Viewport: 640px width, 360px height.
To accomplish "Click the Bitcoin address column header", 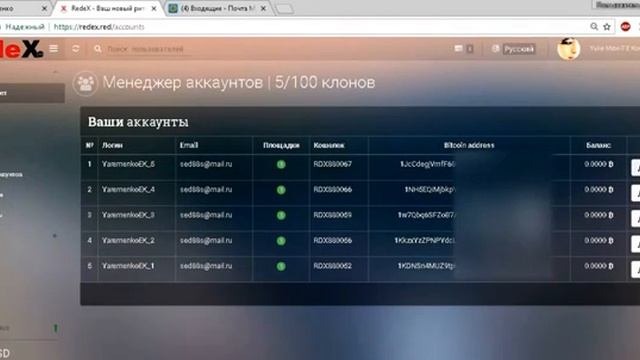I will (x=469, y=145).
